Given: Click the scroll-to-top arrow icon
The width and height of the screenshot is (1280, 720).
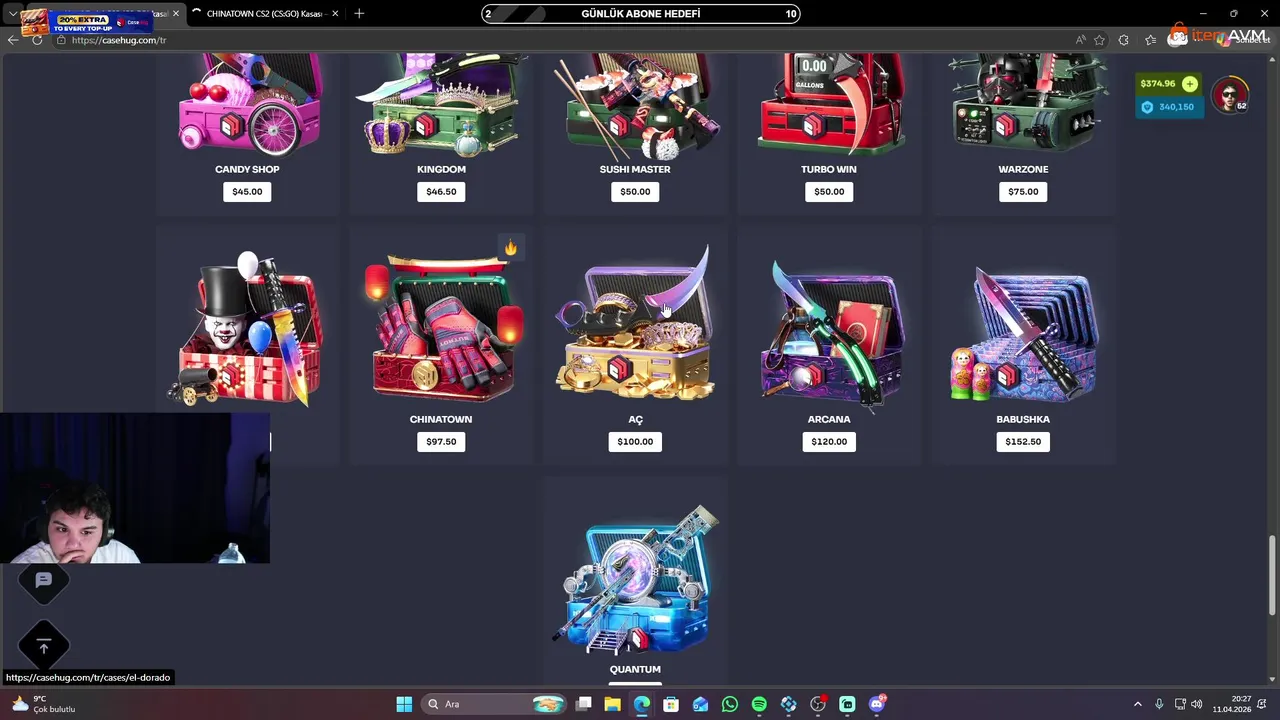Looking at the screenshot, I should (x=43, y=647).
